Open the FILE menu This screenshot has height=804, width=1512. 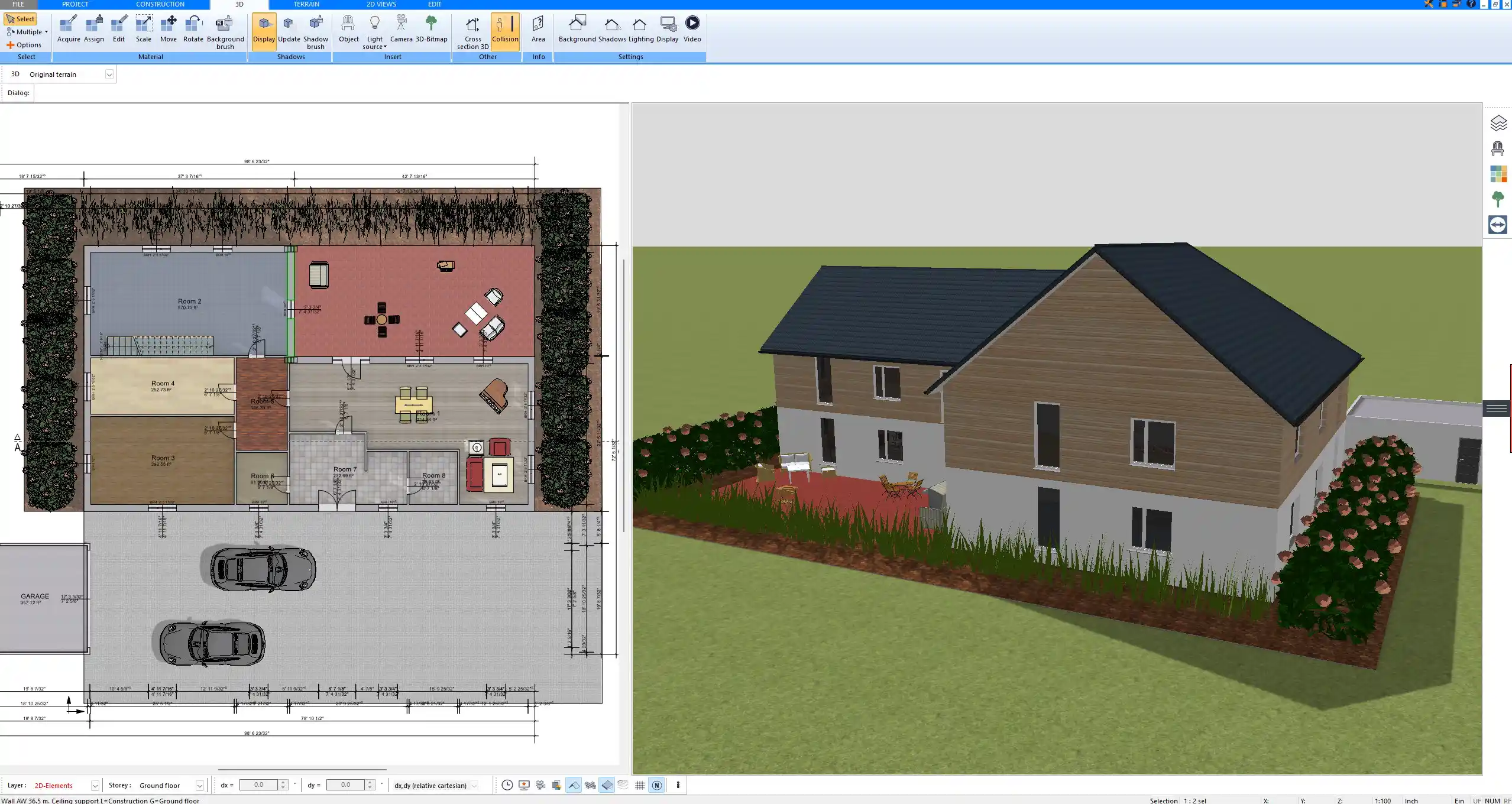[x=18, y=4]
